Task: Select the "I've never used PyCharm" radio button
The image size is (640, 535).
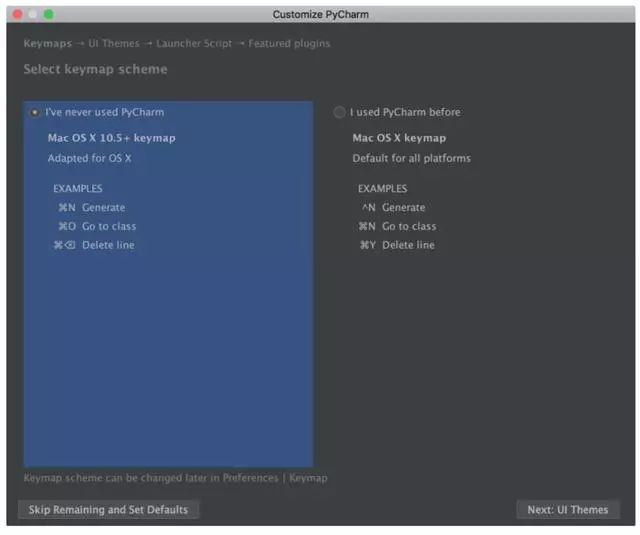Action: (35, 112)
